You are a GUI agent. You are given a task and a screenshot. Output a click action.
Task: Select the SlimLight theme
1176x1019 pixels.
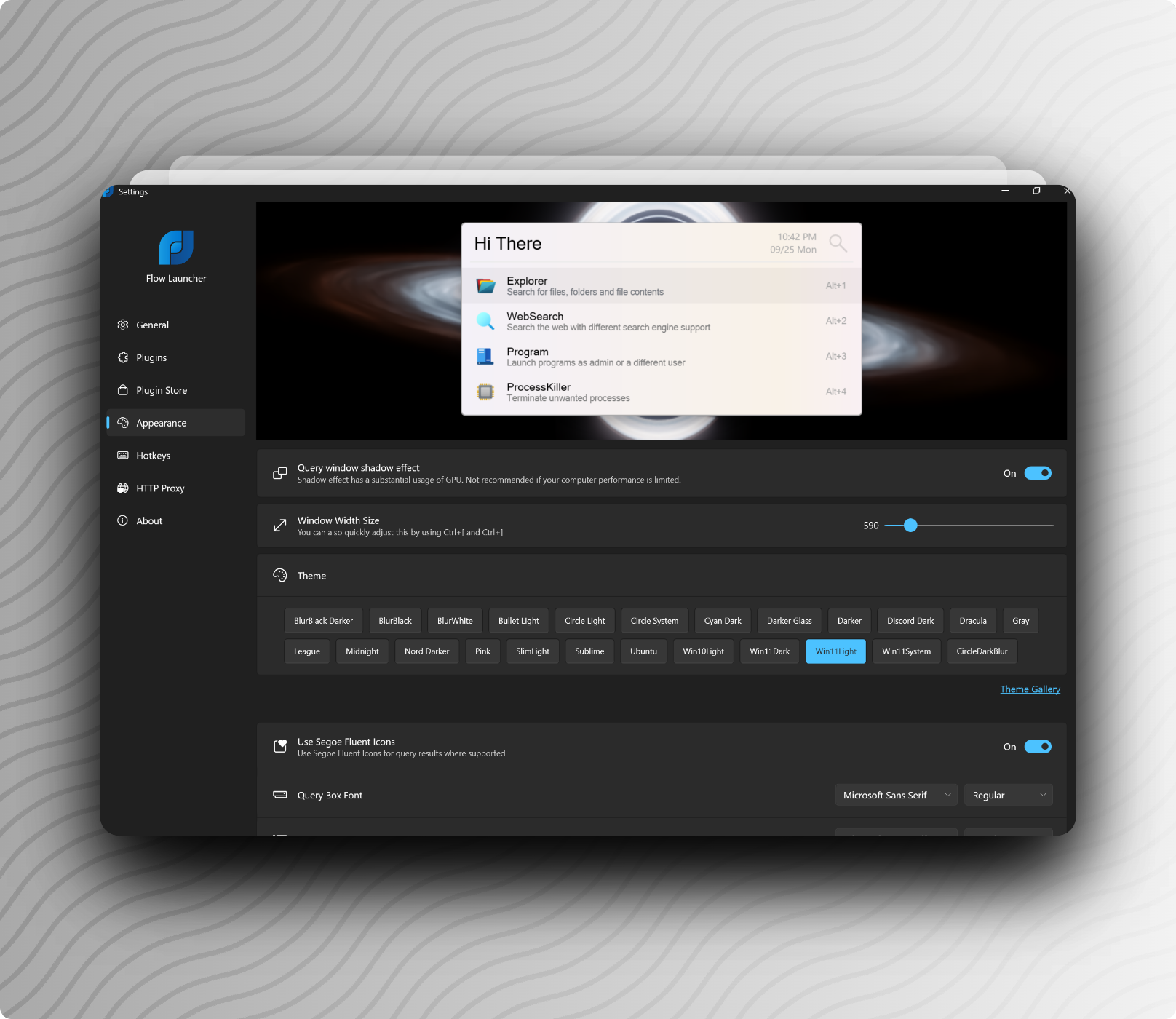[533, 651]
